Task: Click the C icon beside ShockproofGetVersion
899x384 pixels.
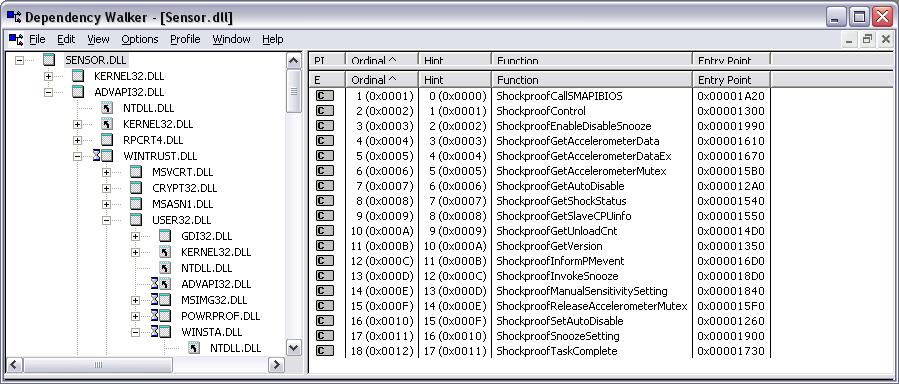Action: 325,246
